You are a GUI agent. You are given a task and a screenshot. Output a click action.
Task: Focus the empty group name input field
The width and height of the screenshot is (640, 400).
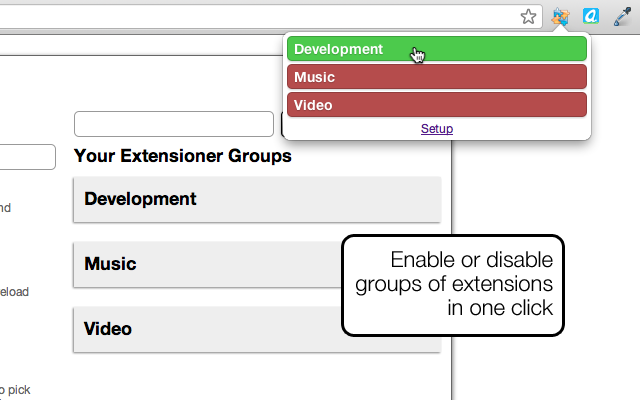tap(174, 124)
